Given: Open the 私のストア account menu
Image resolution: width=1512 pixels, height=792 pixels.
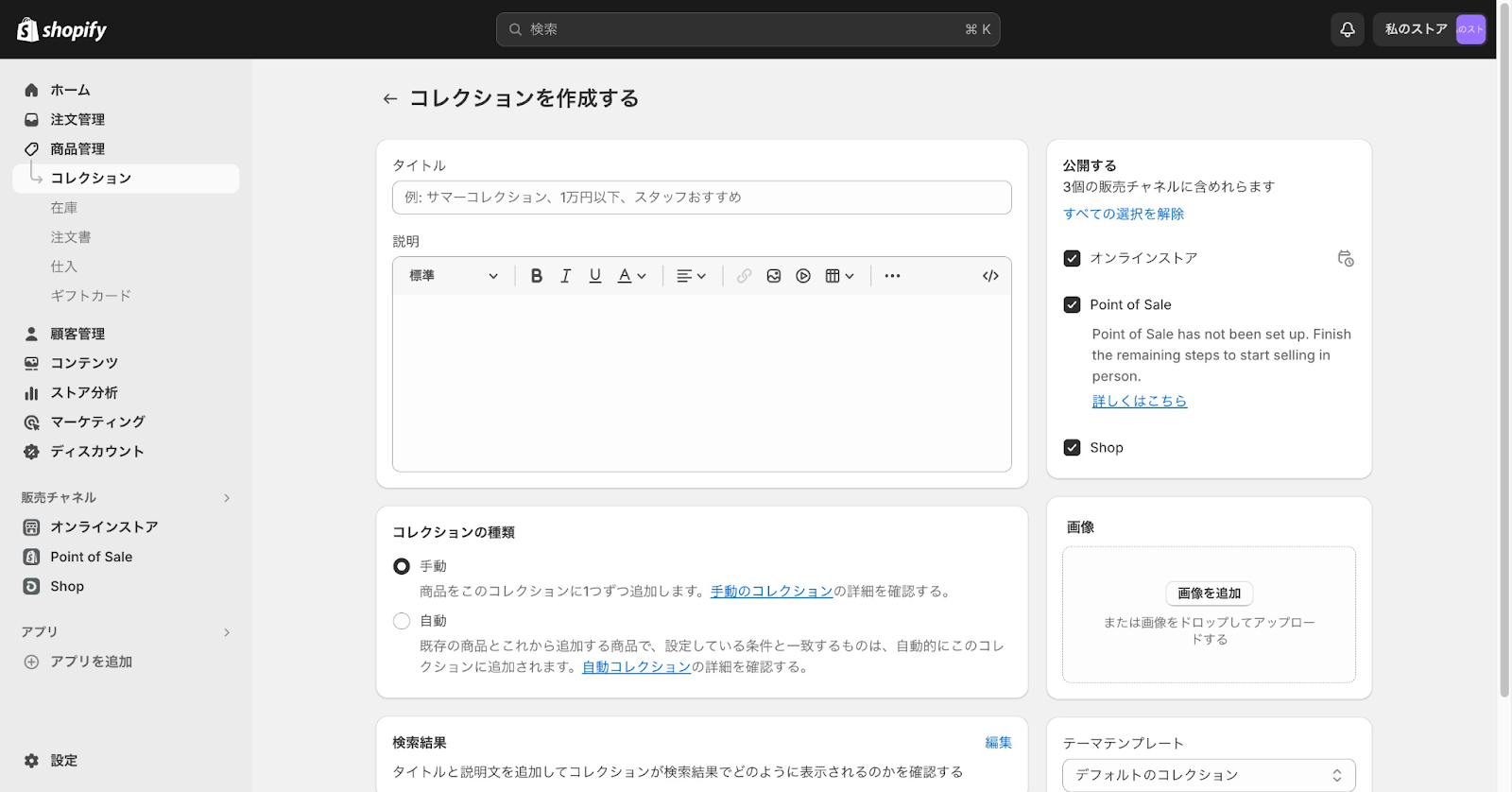Looking at the screenshot, I should [x=1430, y=29].
